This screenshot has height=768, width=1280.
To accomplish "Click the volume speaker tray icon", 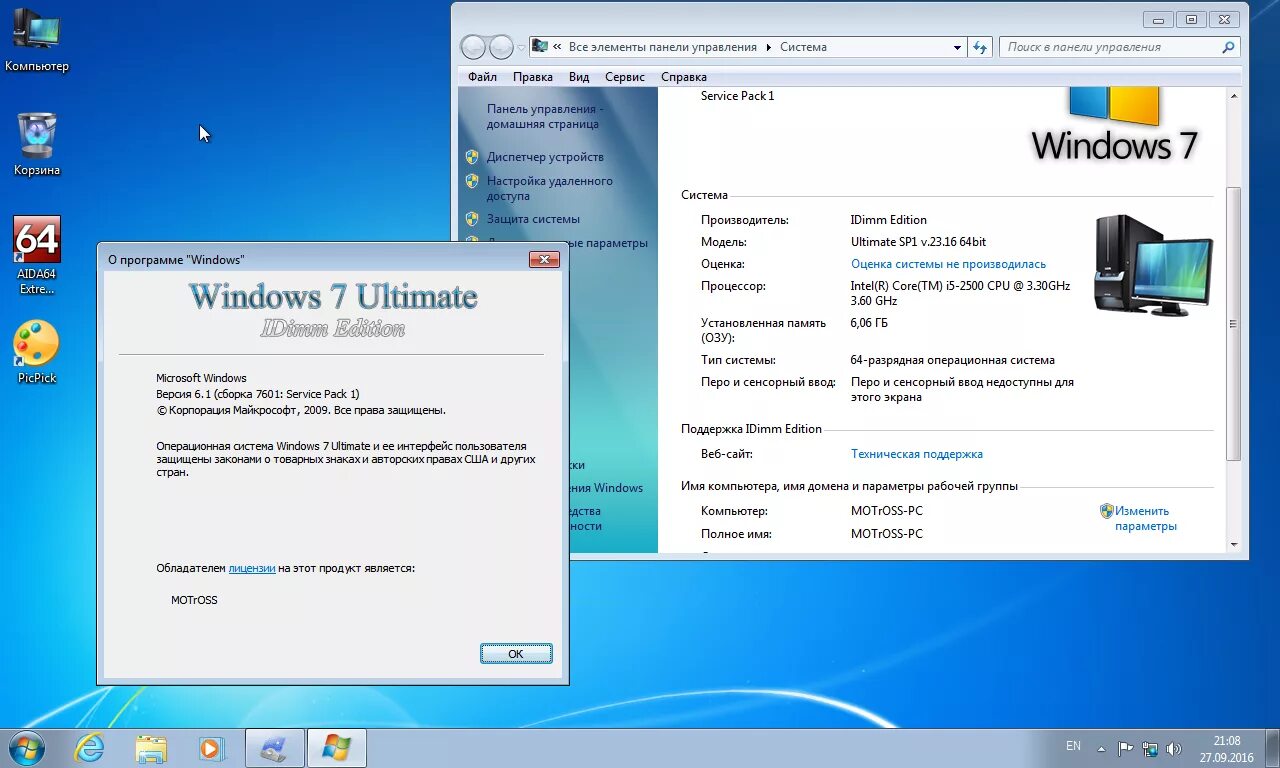I will click(x=1174, y=748).
